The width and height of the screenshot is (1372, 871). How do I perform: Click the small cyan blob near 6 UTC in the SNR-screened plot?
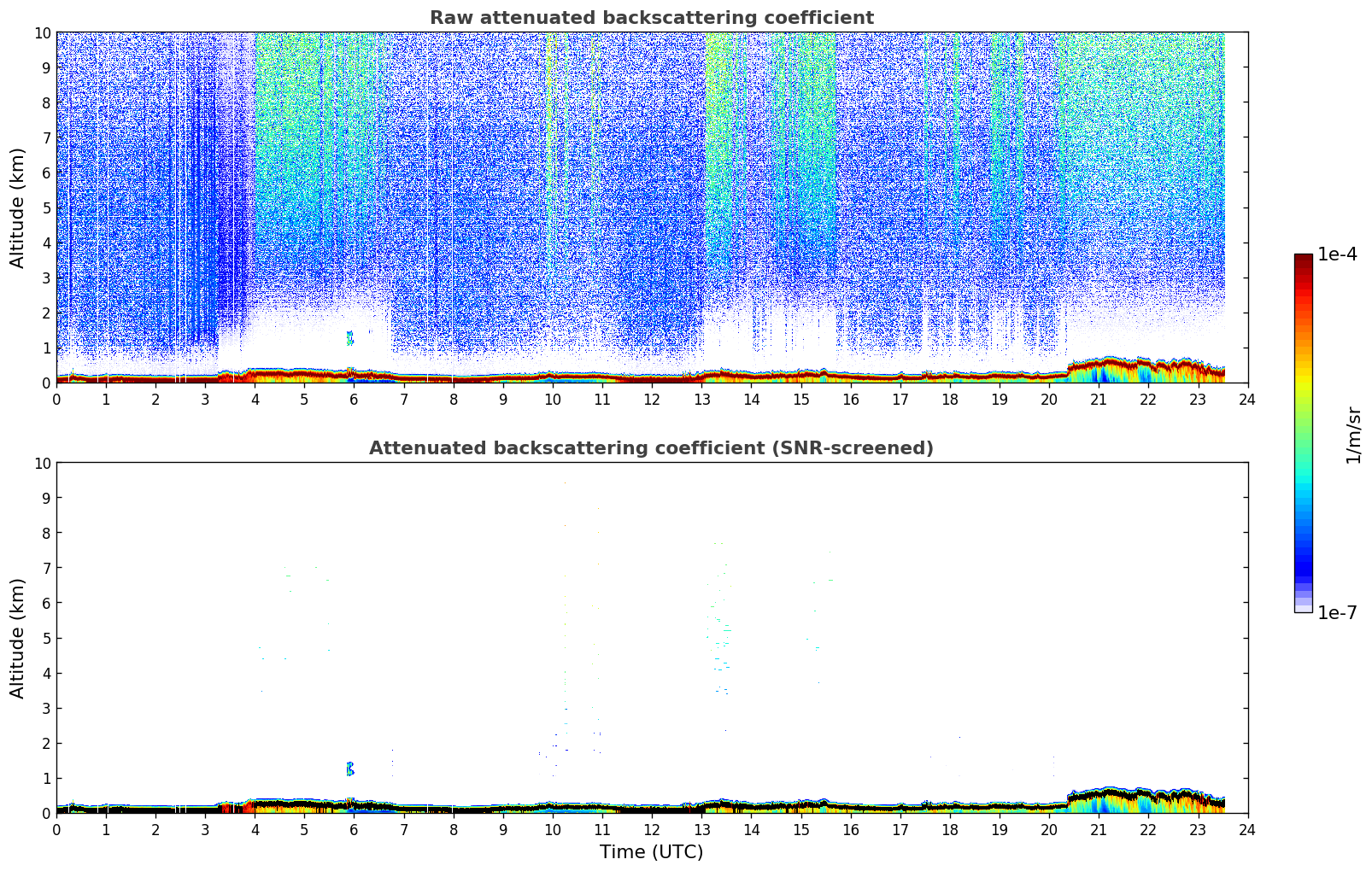pyautogui.click(x=349, y=769)
